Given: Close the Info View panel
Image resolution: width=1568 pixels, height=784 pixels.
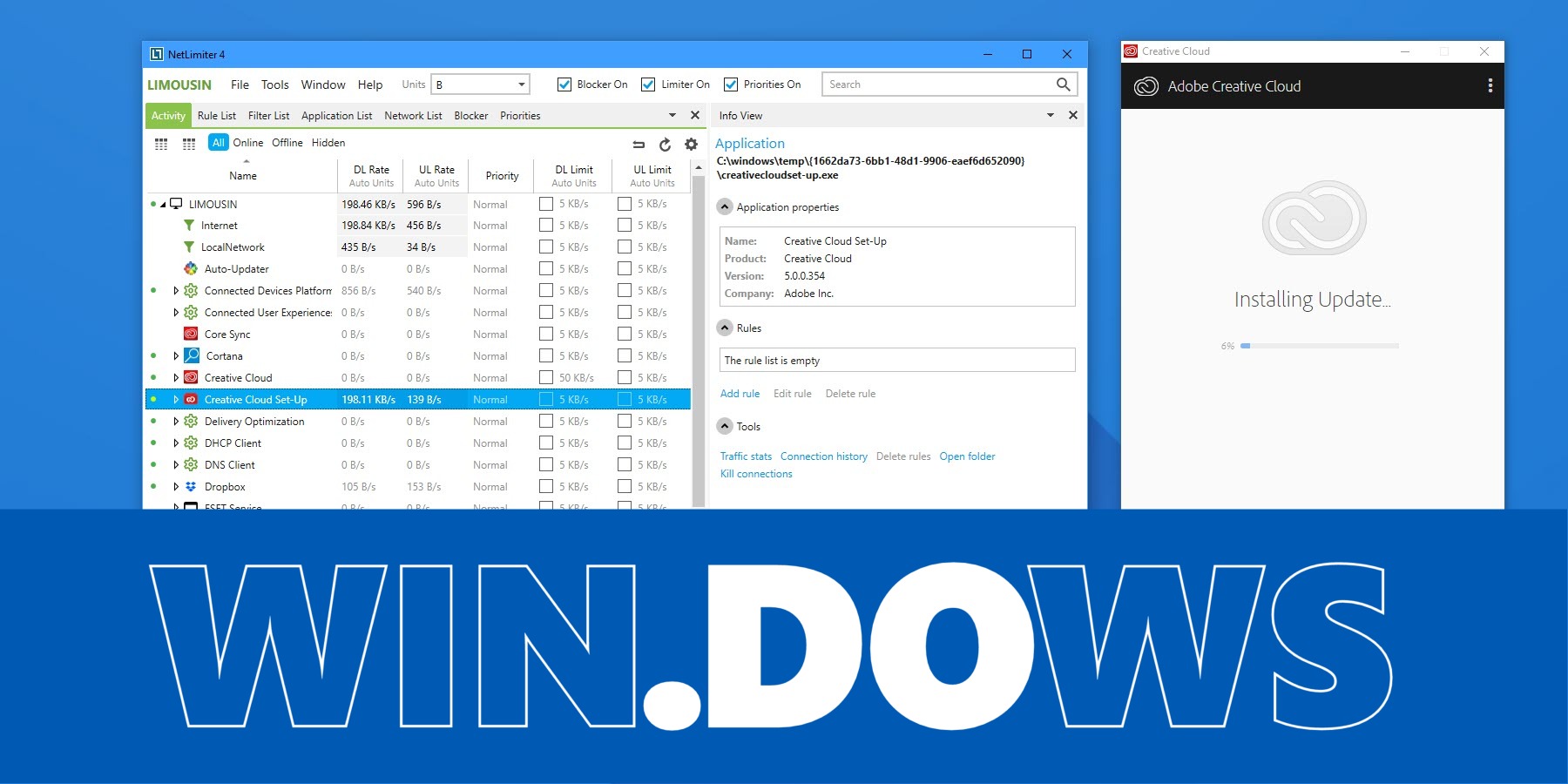Looking at the screenshot, I should [1073, 115].
